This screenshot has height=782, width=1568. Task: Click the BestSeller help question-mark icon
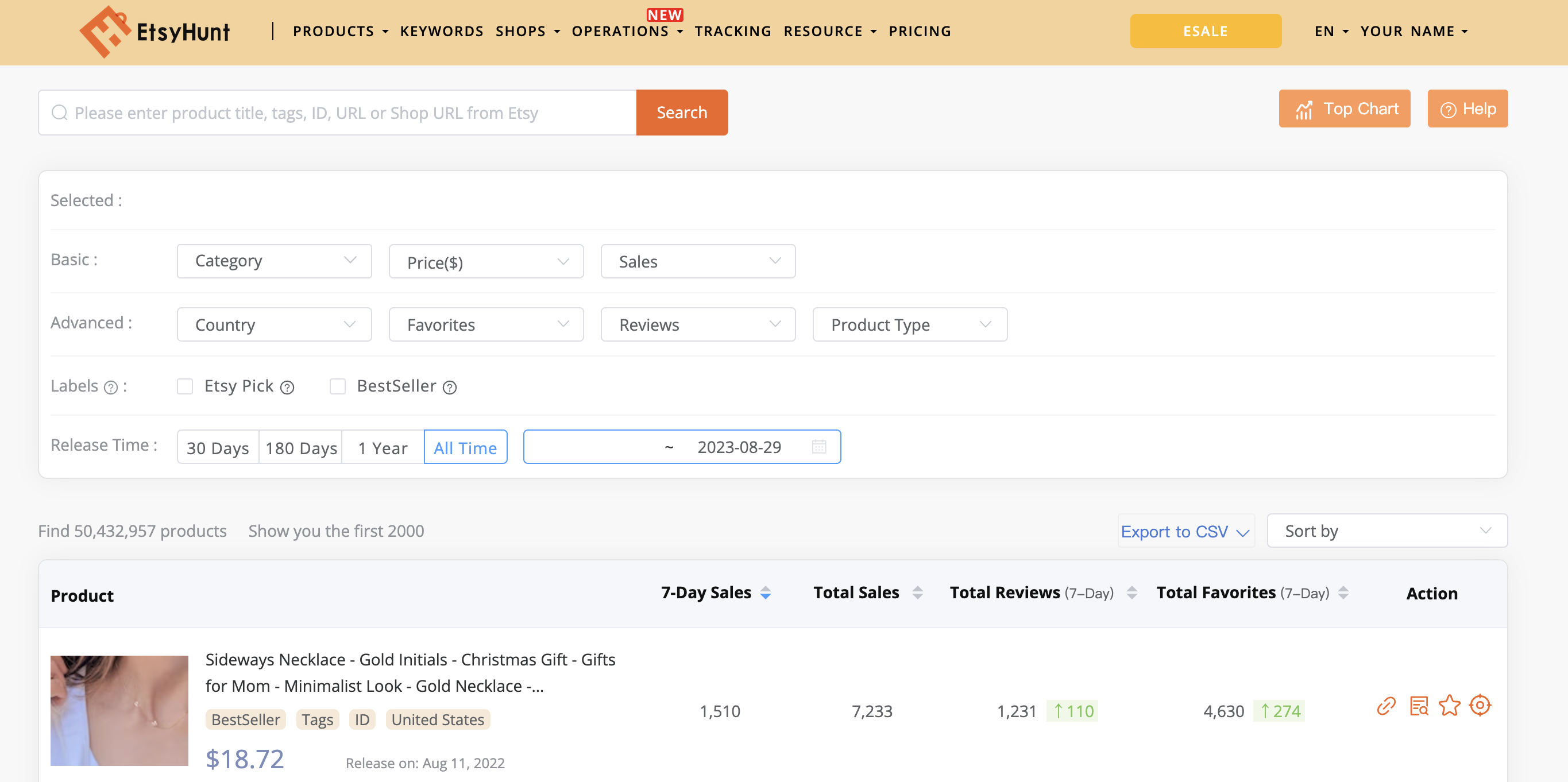[449, 388]
